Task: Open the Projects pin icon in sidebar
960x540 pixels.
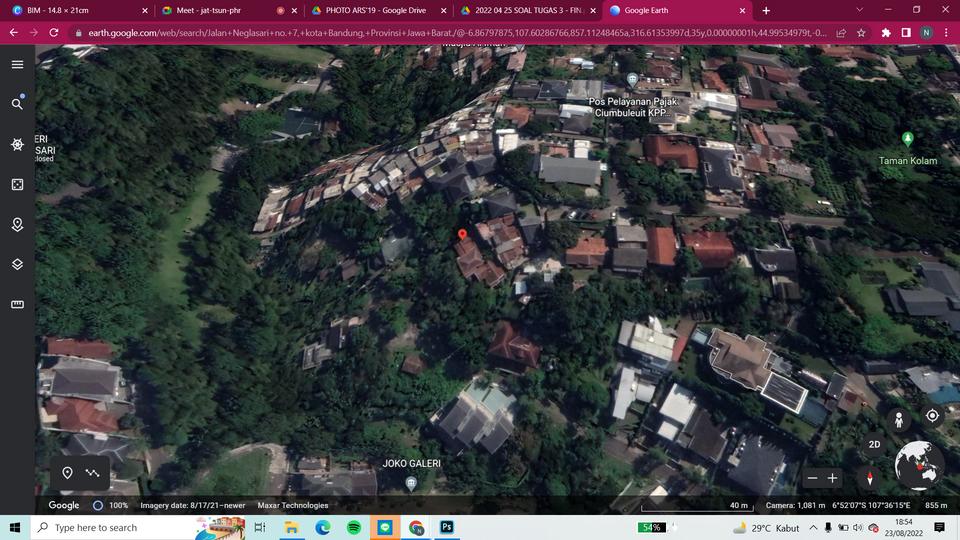Action: [17, 225]
